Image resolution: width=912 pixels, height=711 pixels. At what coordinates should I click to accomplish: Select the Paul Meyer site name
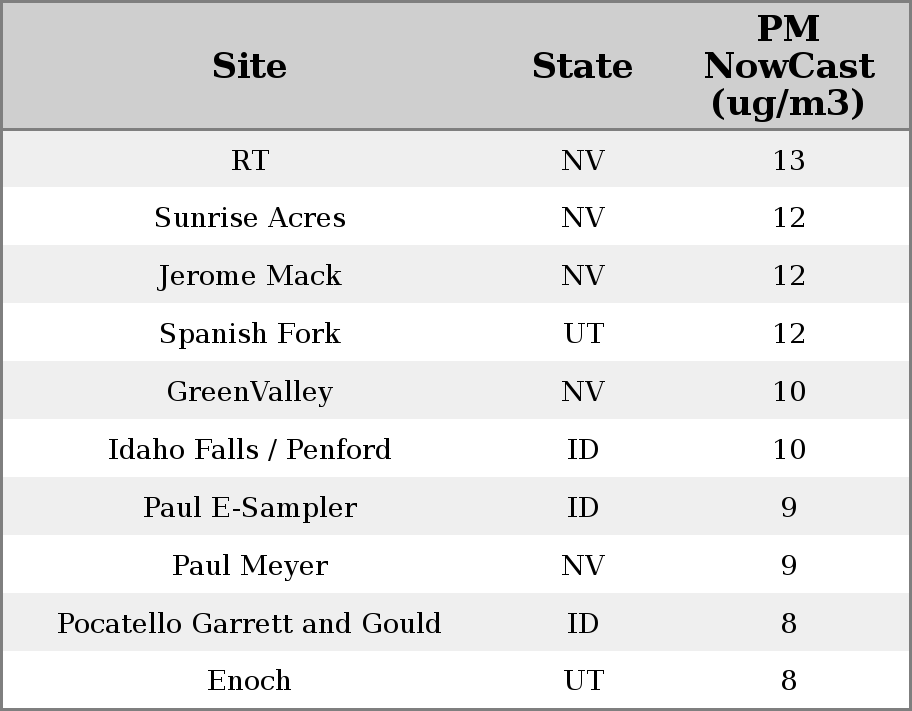pos(250,566)
